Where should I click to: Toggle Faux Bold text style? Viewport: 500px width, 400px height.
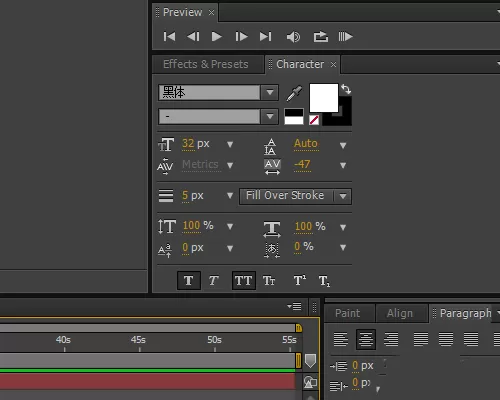(189, 280)
